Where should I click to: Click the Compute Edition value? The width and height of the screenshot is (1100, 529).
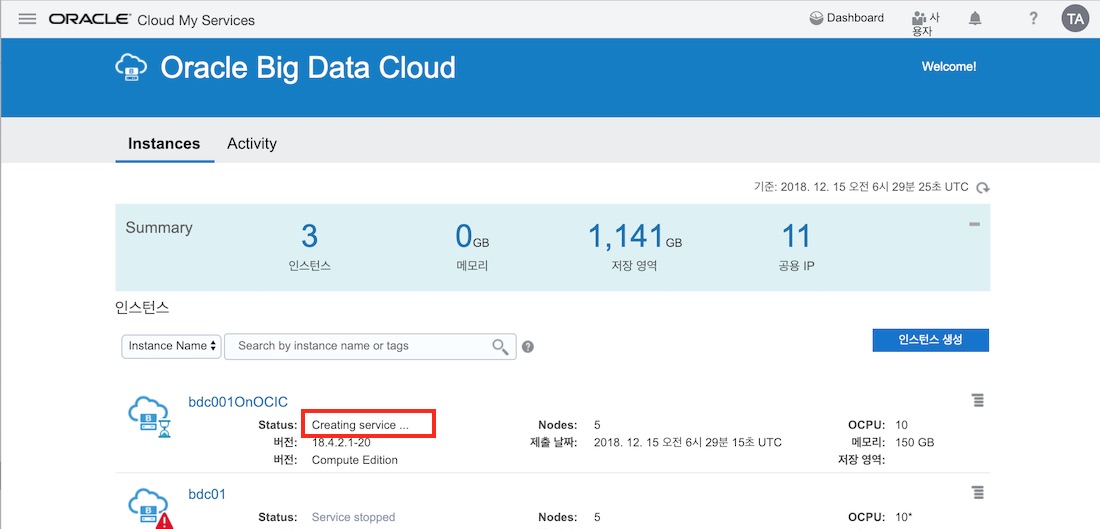tap(354, 460)
